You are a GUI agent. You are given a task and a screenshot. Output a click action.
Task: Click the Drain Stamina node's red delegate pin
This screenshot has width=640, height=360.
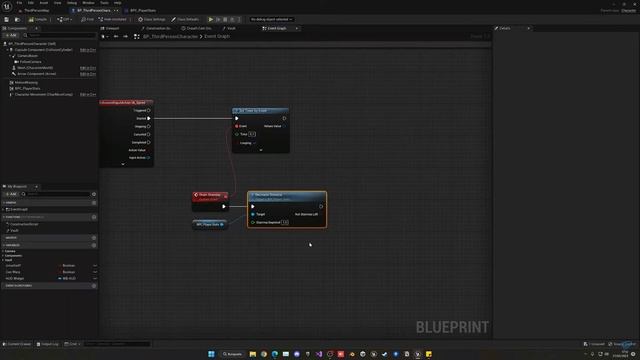(x=226, y=197)
